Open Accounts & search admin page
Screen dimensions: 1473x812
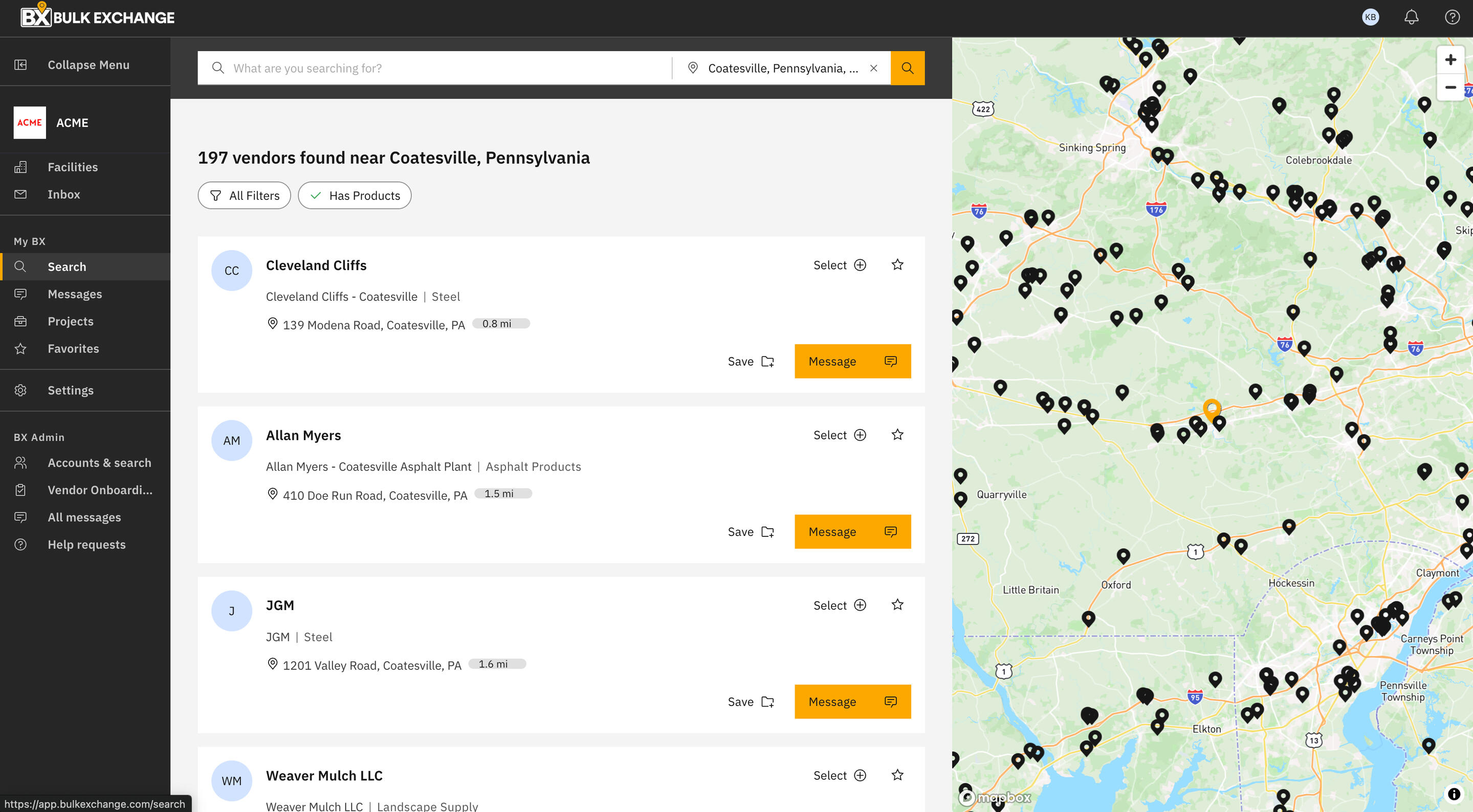85,463
